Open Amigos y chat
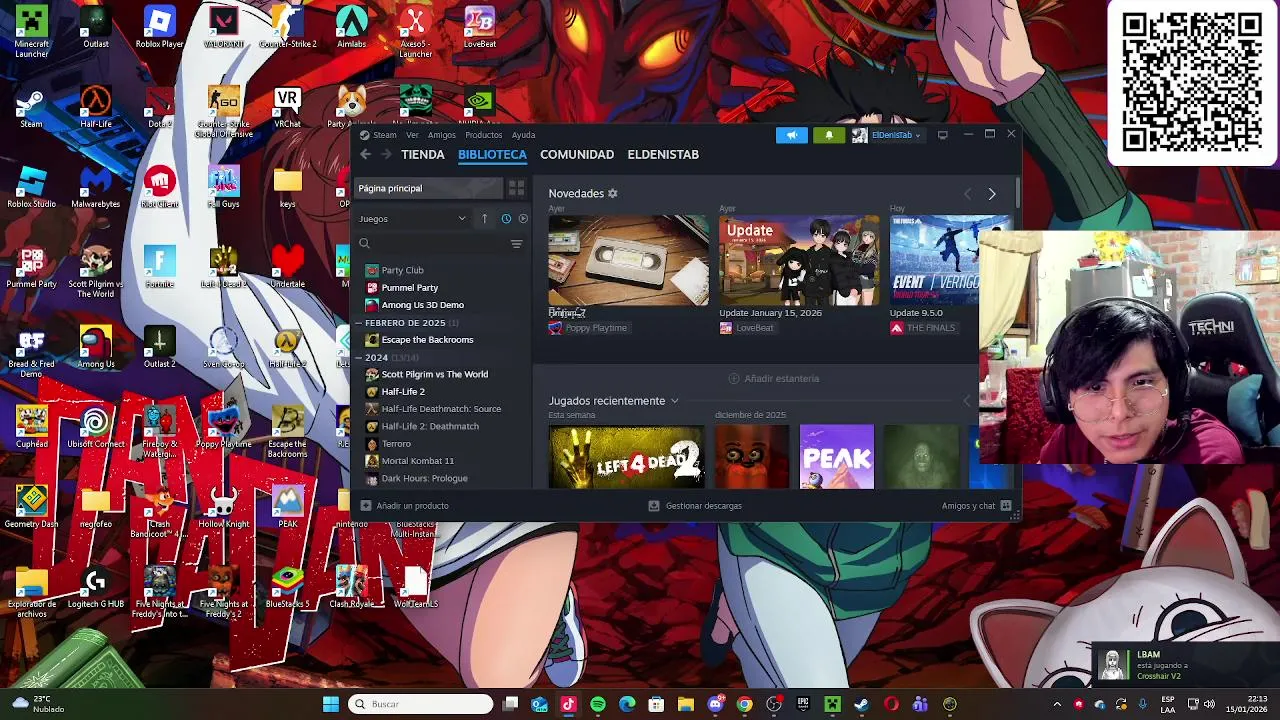 [976, 506]
